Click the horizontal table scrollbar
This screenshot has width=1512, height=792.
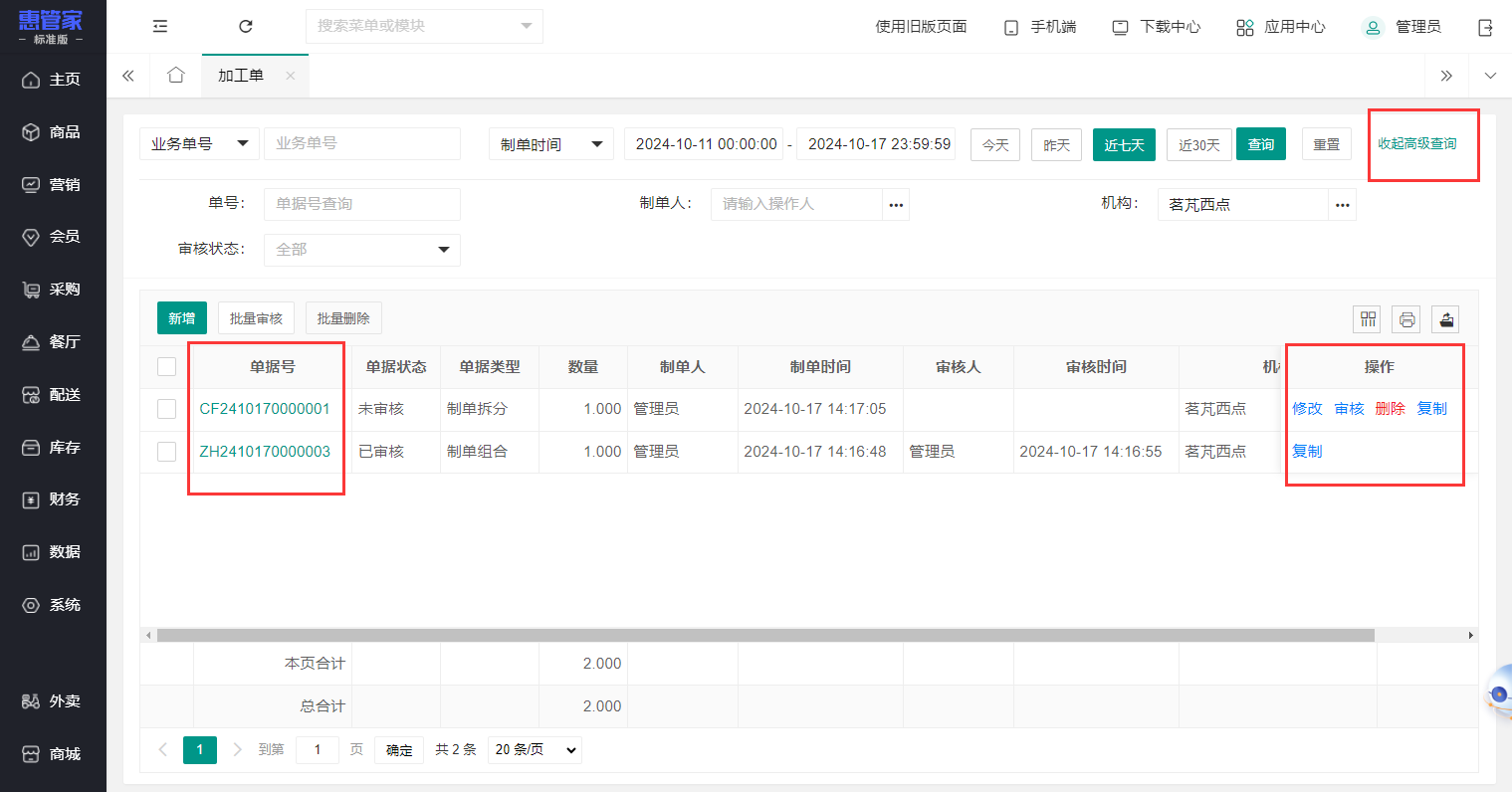pyautogui.click(x=765, y=635)
